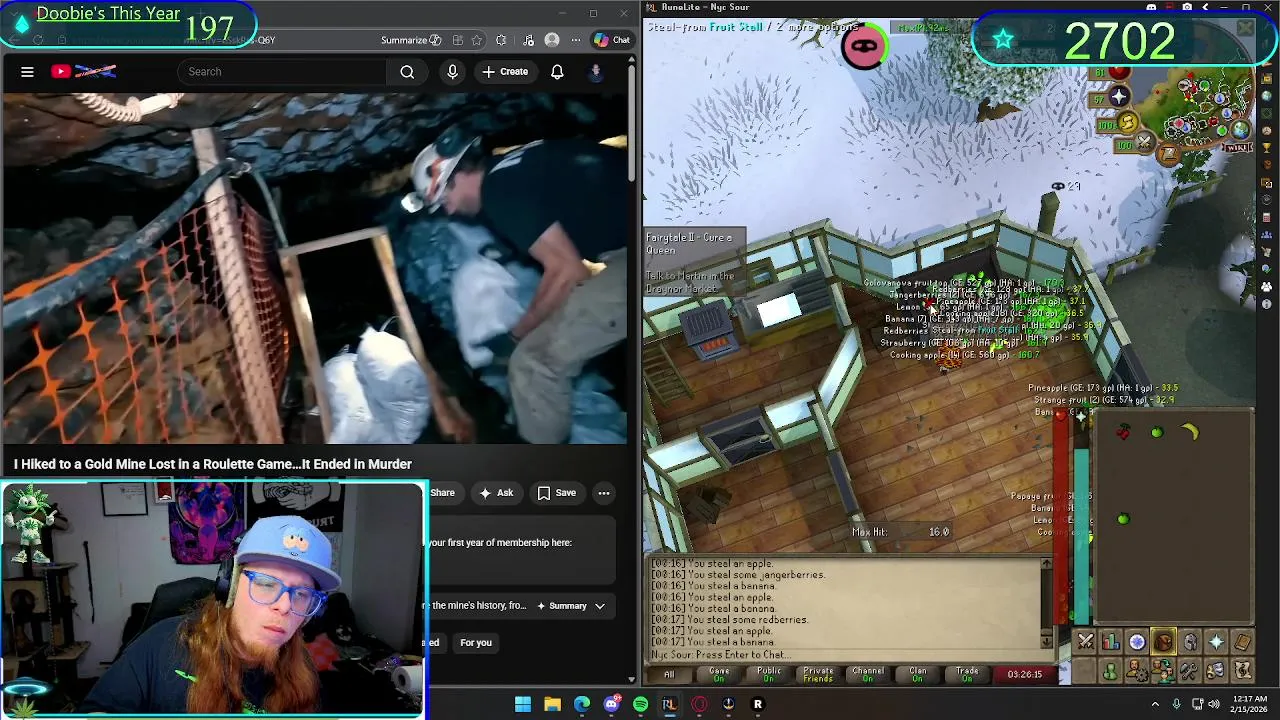Image resolution: width=1280 pixels, height=720 pixels.
Task: Show hidden system tray icons
Action: tap(1156, 704)
